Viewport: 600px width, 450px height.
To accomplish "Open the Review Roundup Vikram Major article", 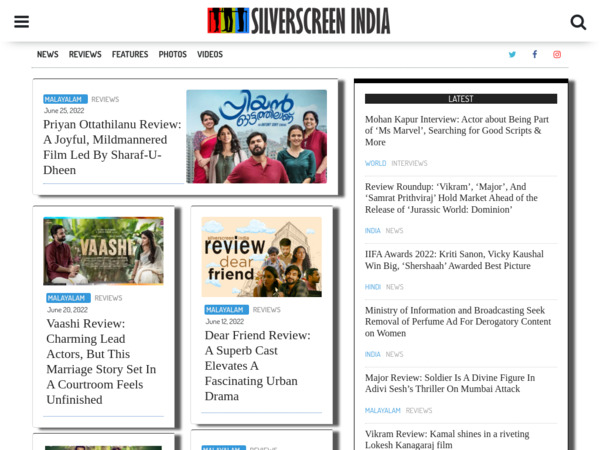I will (451, 198).
